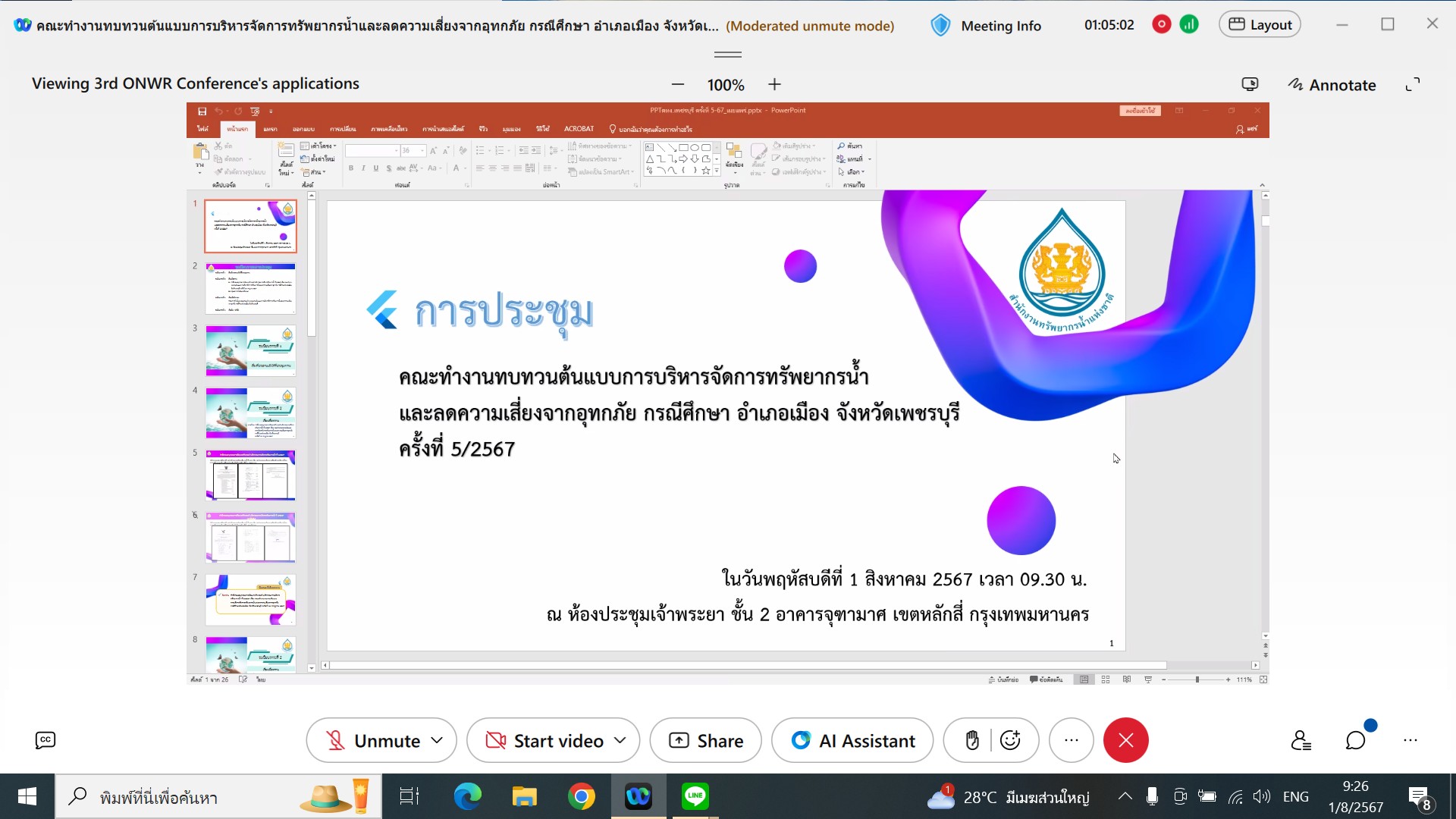Open the closed captions icon
This screenshot has height=819, width=1456.
(x=45, y=740)
